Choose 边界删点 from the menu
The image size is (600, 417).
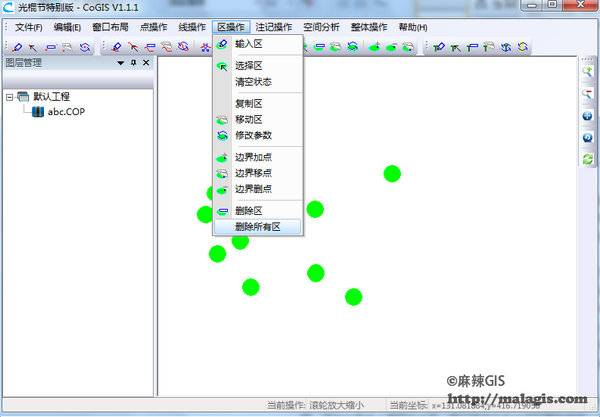click(258, 189)
